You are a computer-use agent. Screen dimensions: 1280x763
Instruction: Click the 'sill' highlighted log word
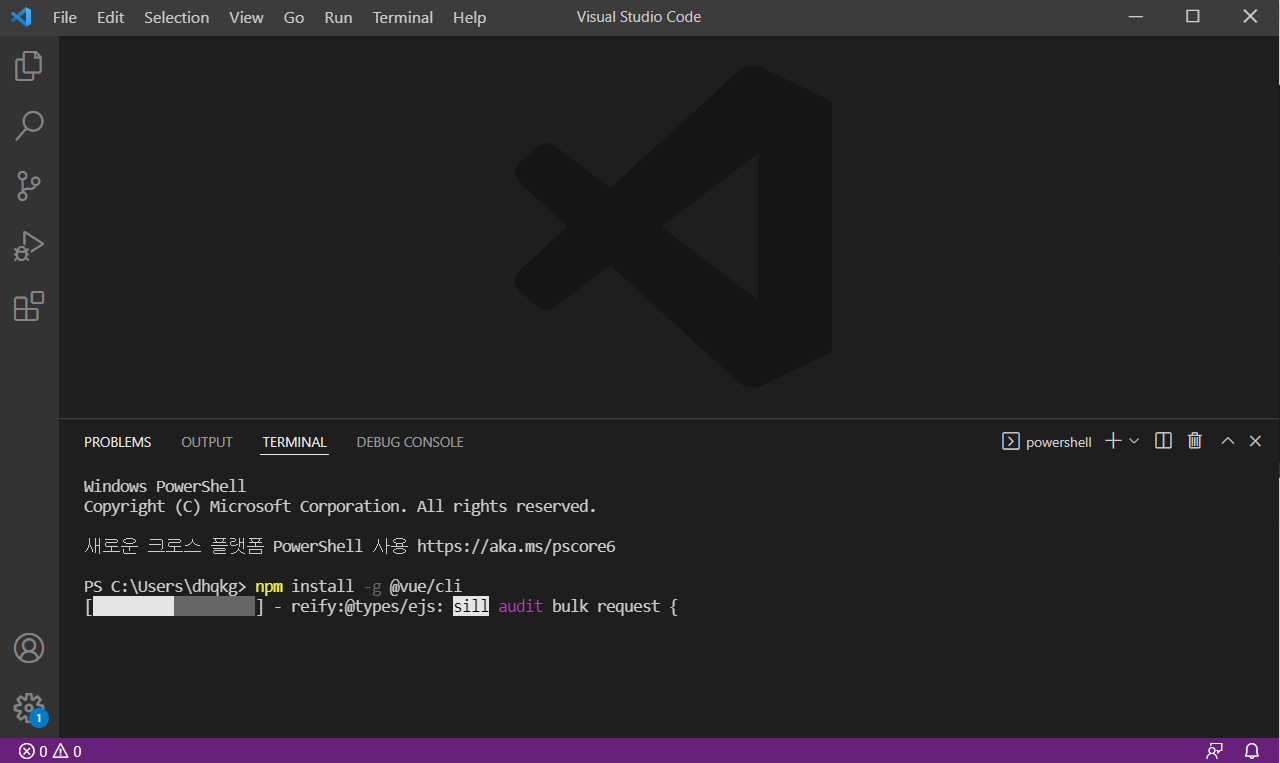pos(471,607)
